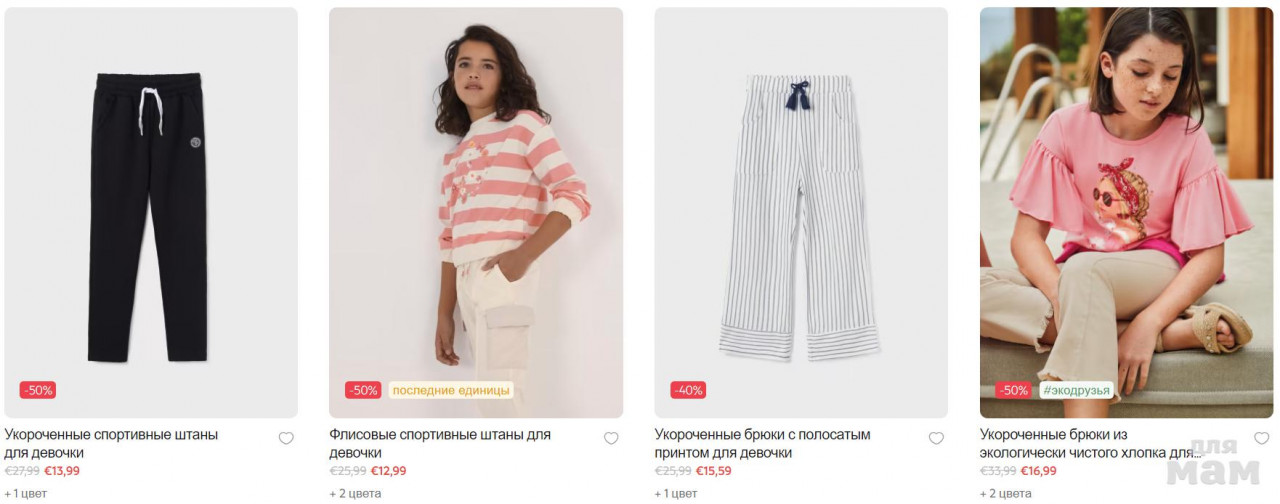Click the €13,99 sale price
Viewport: 1280px width, 504px height.
point(62,471)
